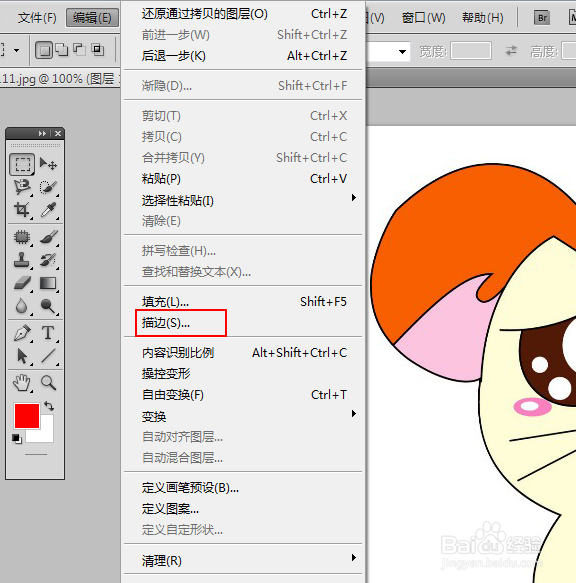Choose Define Brush Preset
This screenshot has width=576, height=583.
[243, 487]
